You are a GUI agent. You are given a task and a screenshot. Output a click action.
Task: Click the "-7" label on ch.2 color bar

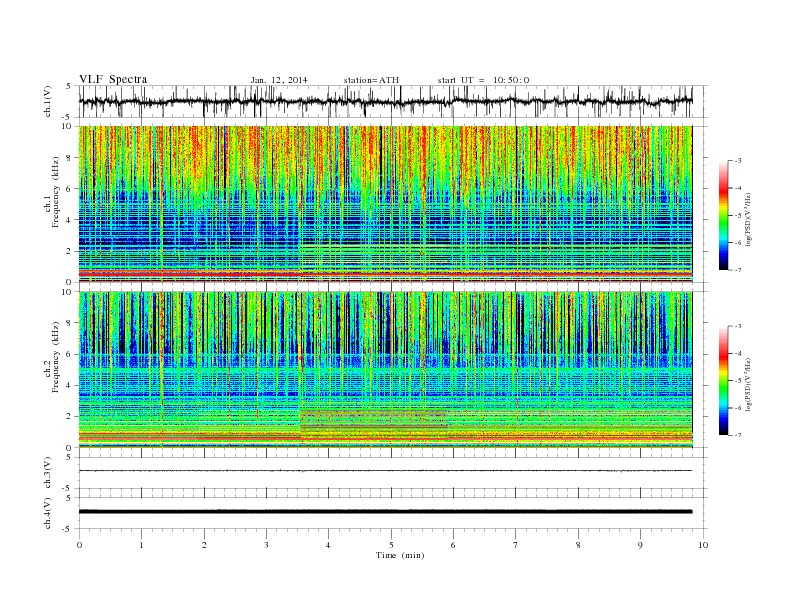(737, 435)
